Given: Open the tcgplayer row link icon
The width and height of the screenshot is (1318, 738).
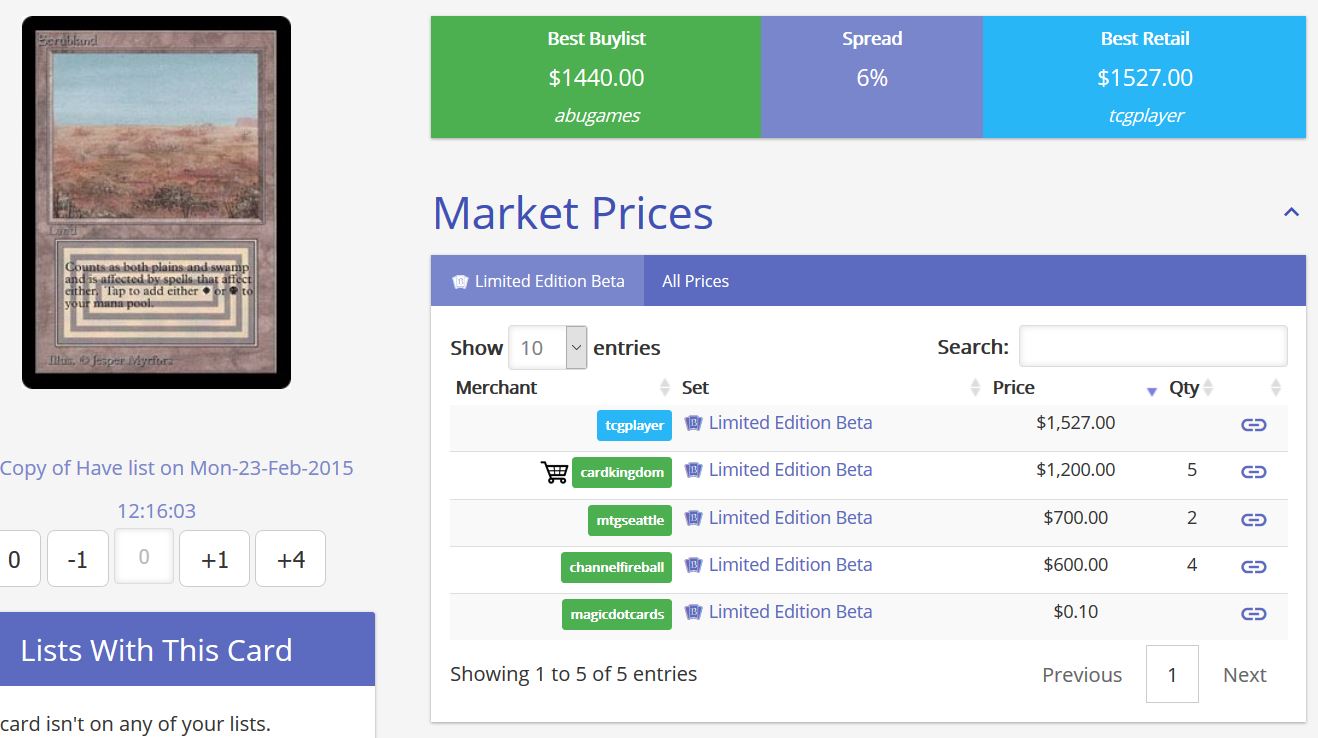Looking at the screenshot, I should tap(1253, 425).
